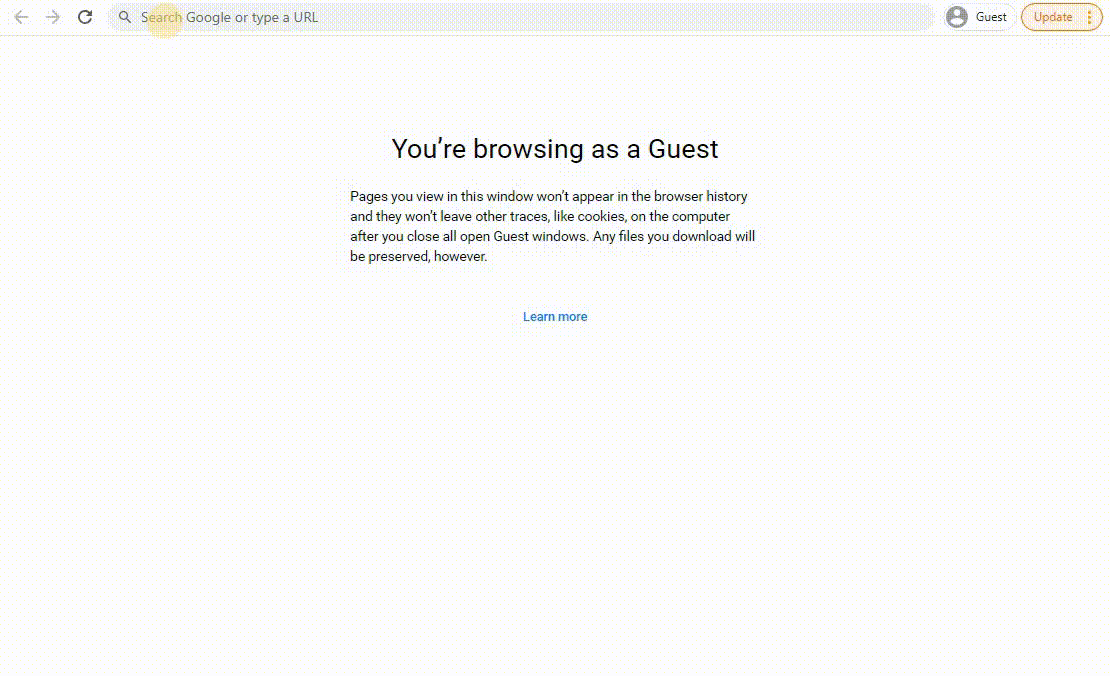Click the search magnifier icon in the address bar
Viewport: 1110px width, 676px height.
coord(124,17)
